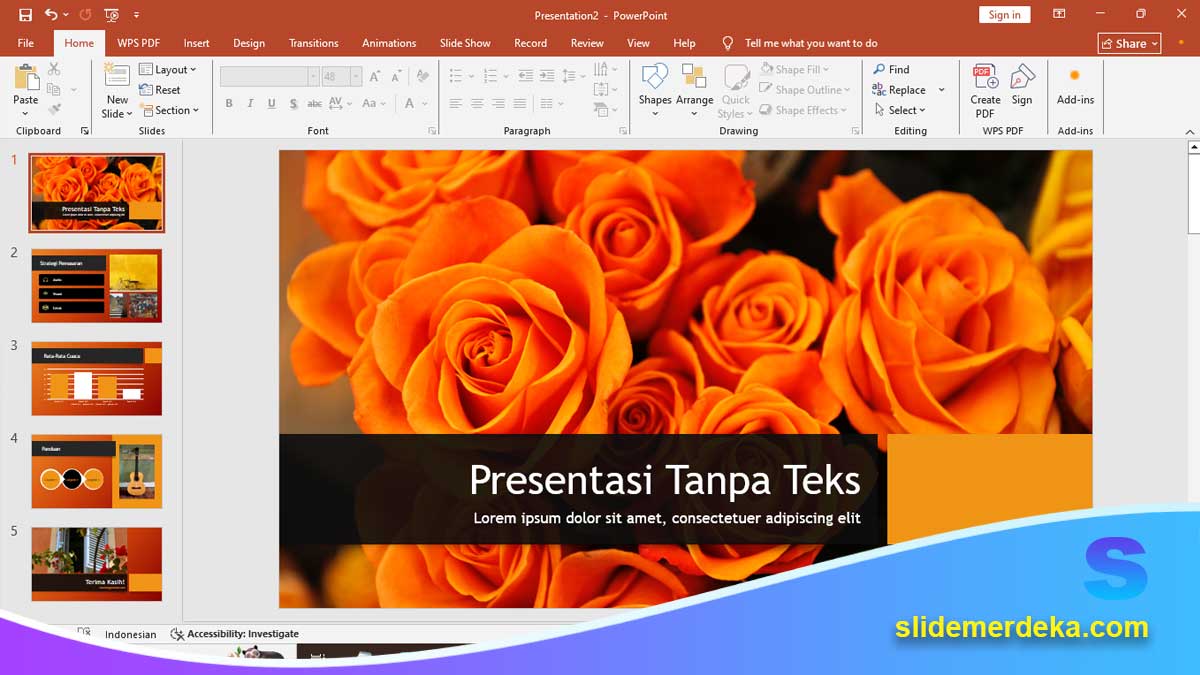Click Replace in Editing group
The image size is (1200, 675).
899,90
